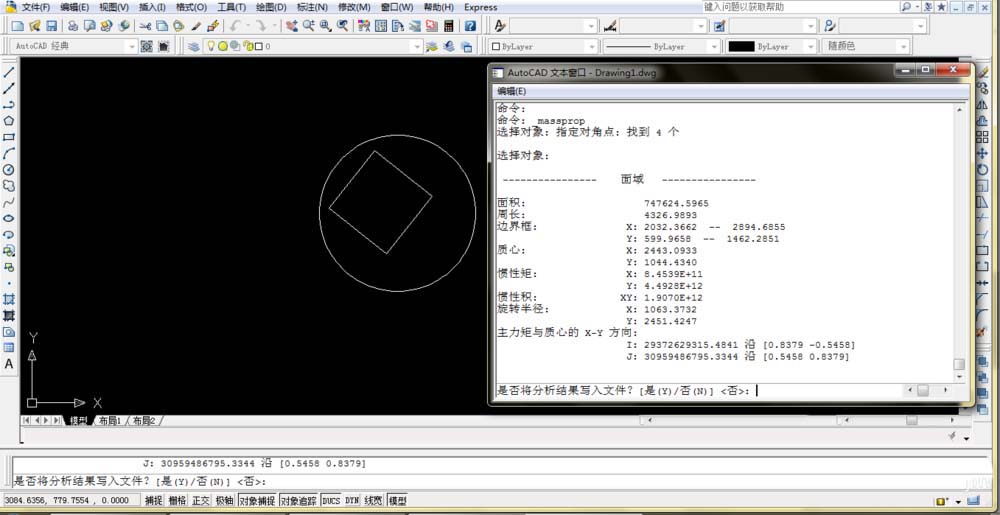This screenshot has width=1000, height=515.
Task: Click coordinates readout in status bar
Action: point(71,501)
